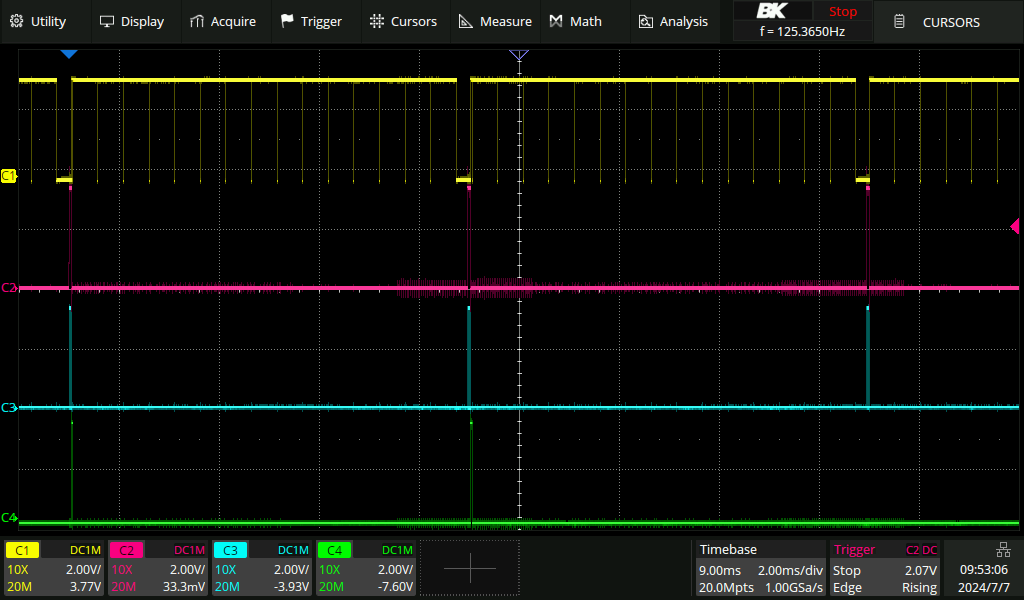1024x600 pixels.
Task: Click the Acquire waveform icon
Action: click(x=197, y=22)
